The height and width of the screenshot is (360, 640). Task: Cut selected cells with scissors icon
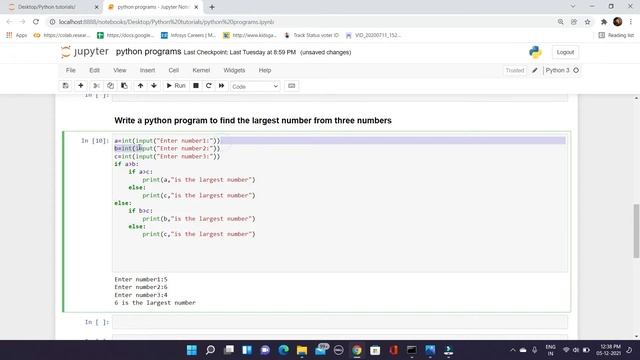96,86
